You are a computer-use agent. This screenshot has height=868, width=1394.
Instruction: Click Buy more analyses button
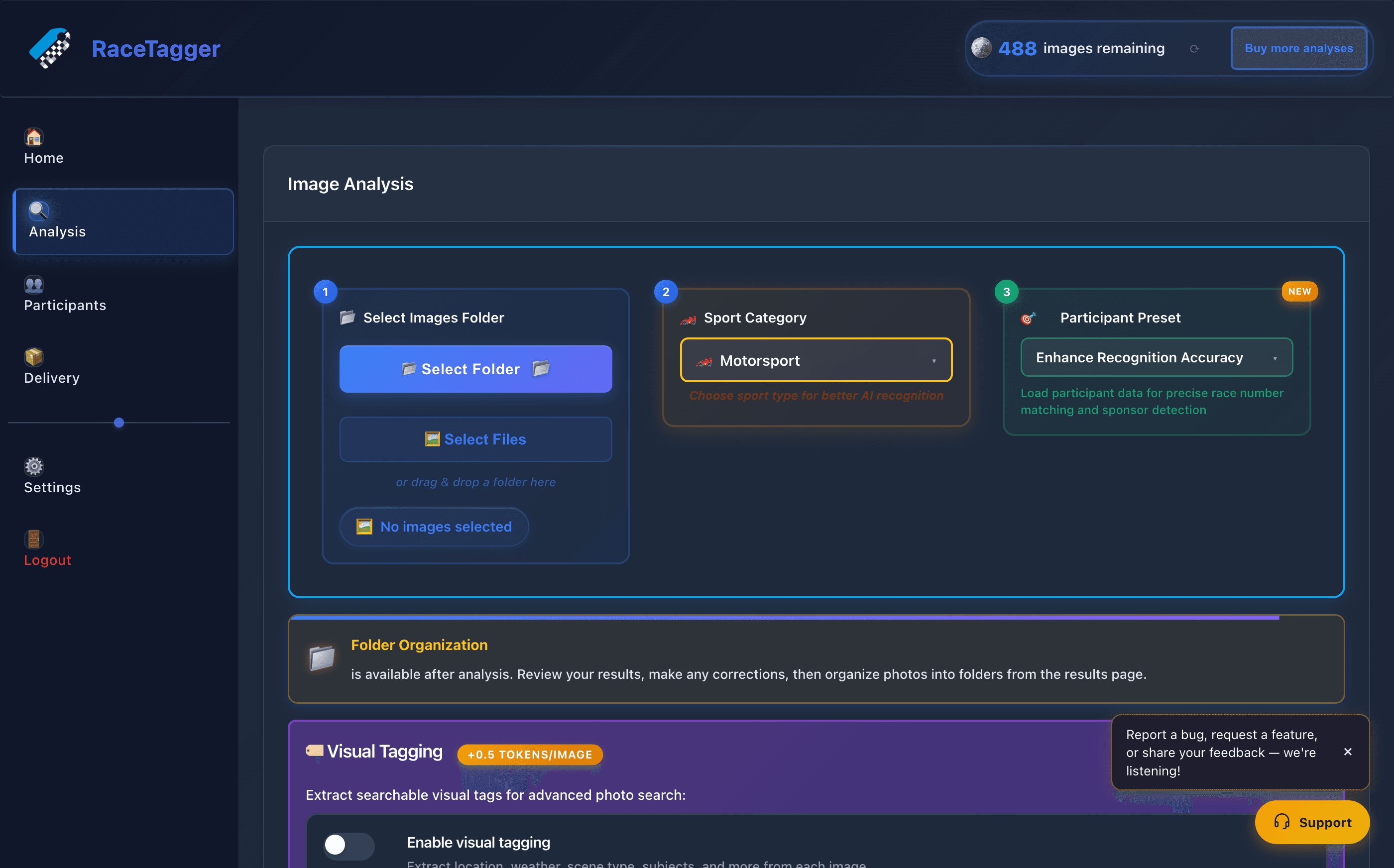(x=1298, y=48)
